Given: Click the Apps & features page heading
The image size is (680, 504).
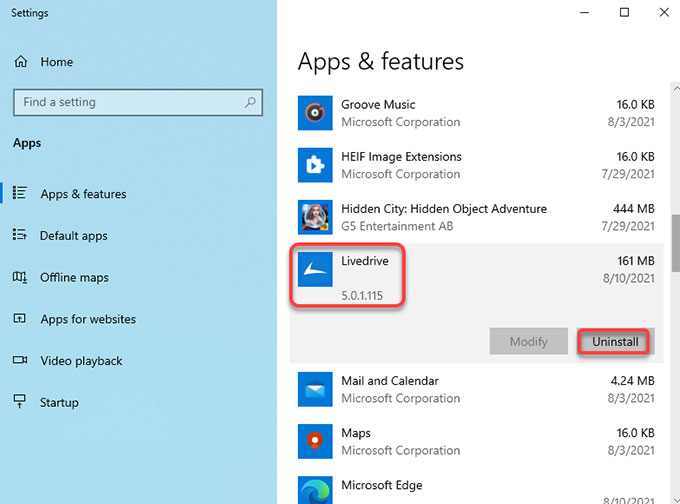Looking at the screenshot, I should 380,61.
